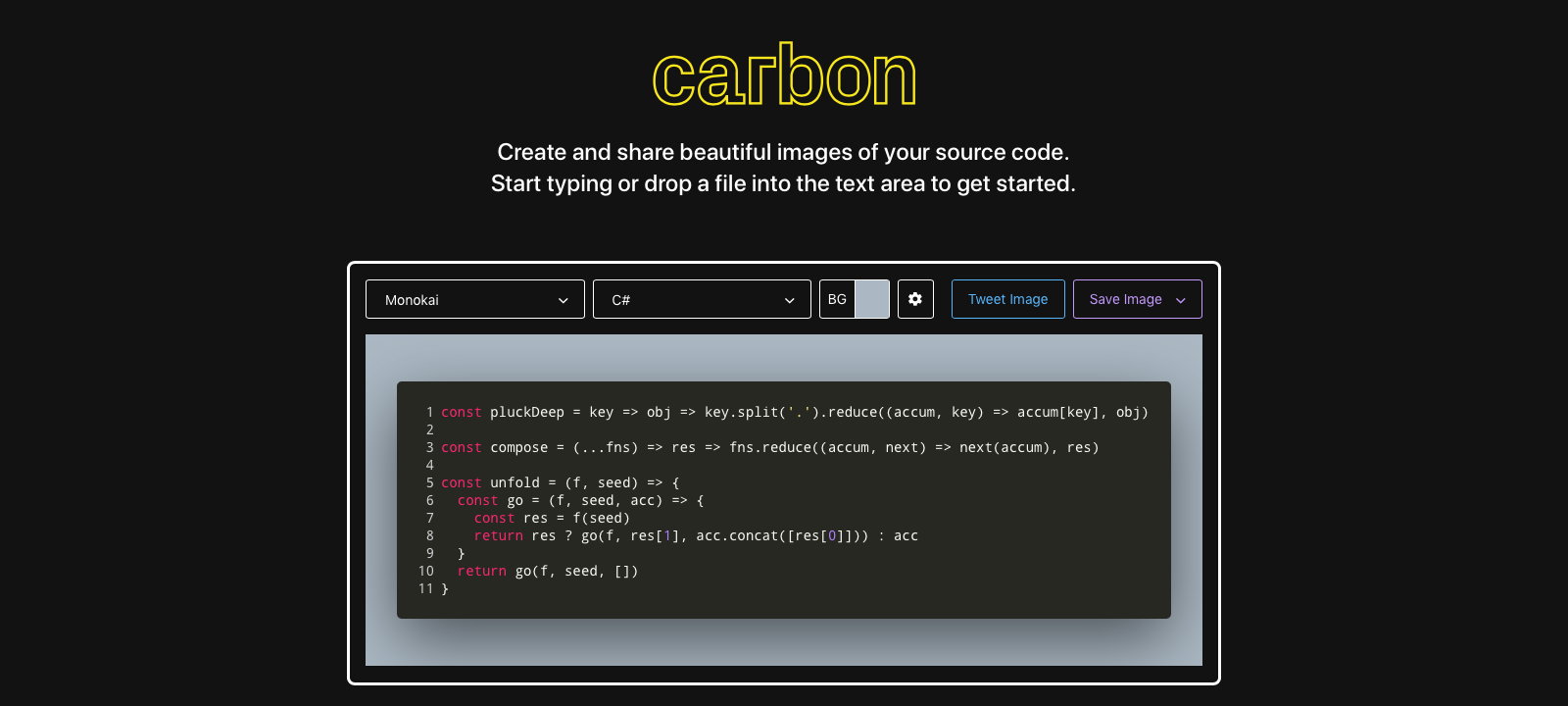Open the settings gear menu
1568x706 pixels.
915,299
